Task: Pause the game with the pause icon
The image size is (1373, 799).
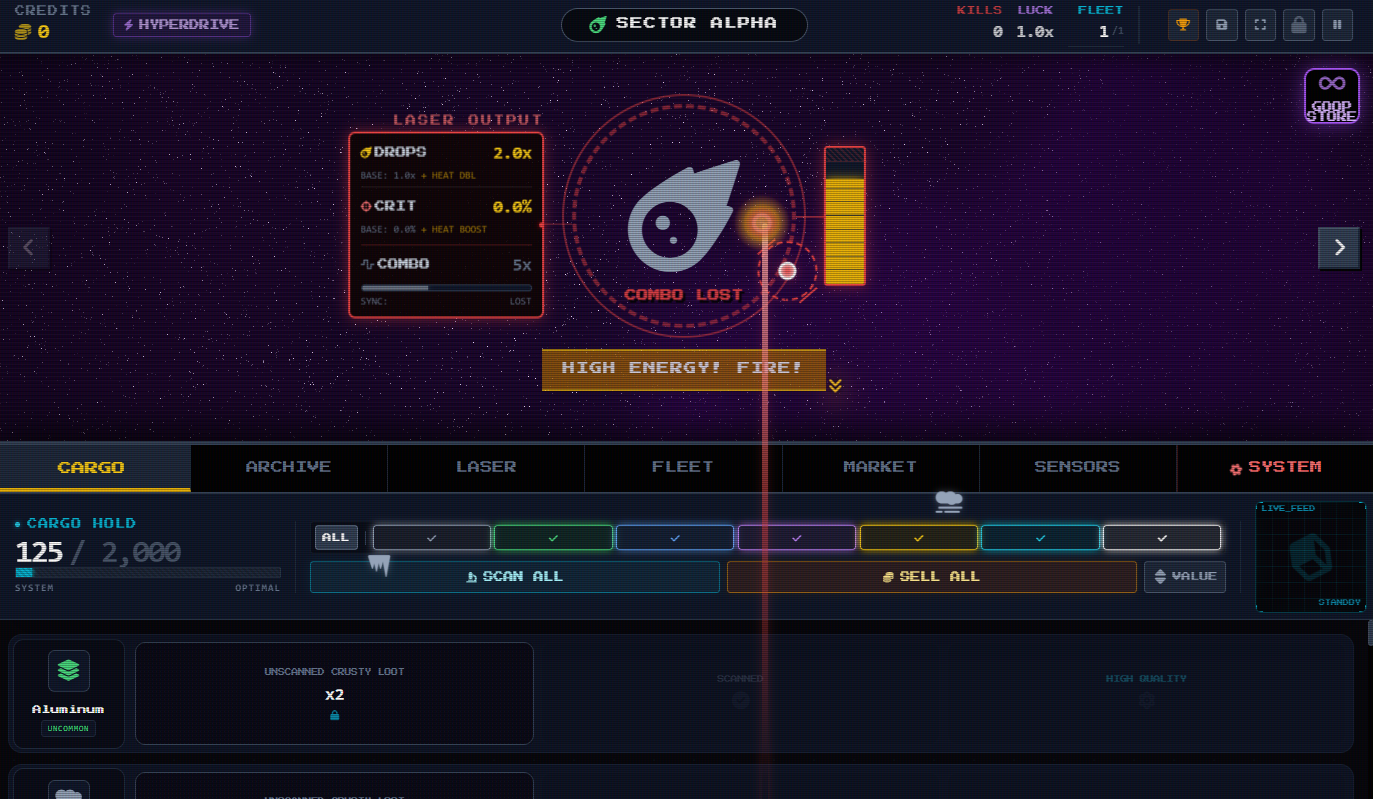Action: 1337,25
